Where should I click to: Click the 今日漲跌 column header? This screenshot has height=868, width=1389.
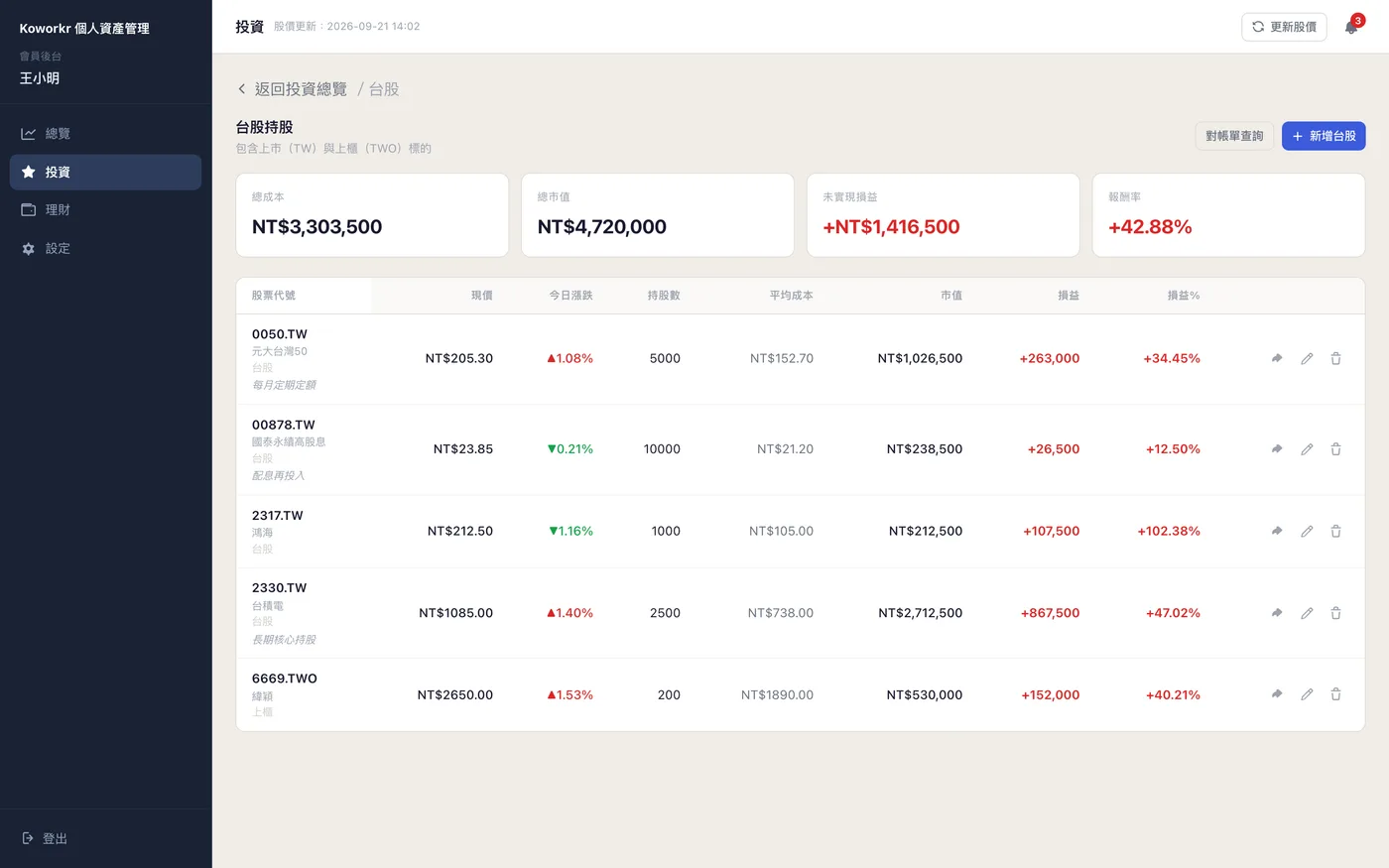pos(571,296)
